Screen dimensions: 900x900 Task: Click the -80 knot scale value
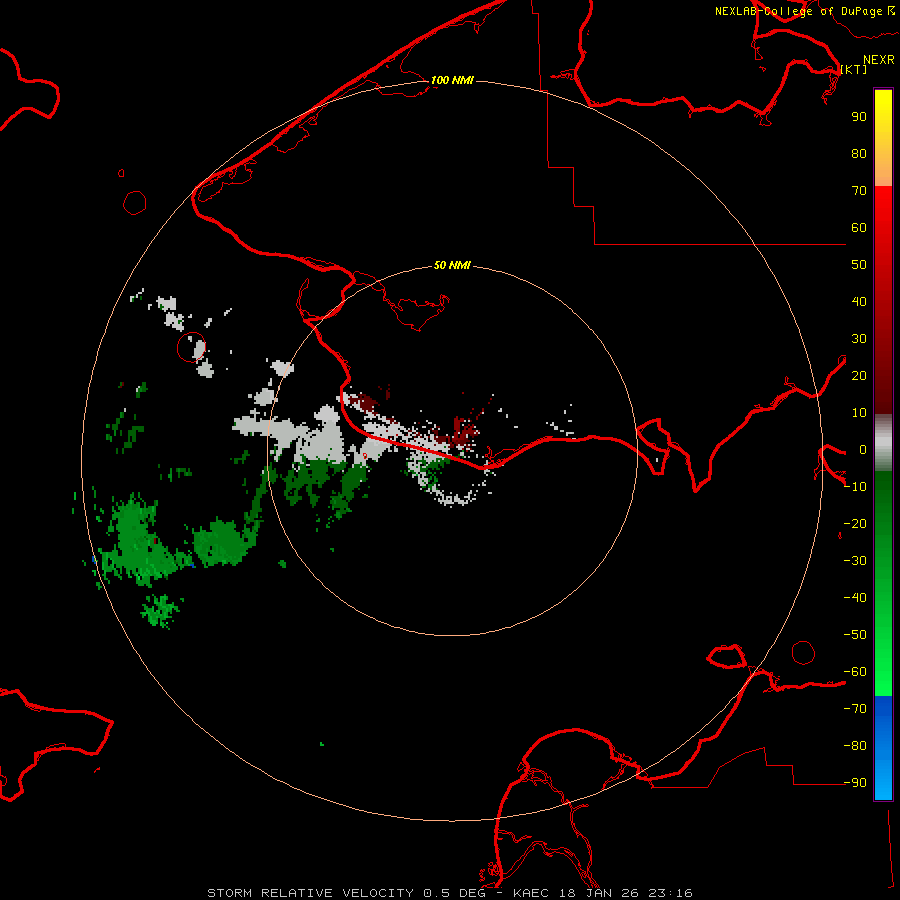click(855, 746)
